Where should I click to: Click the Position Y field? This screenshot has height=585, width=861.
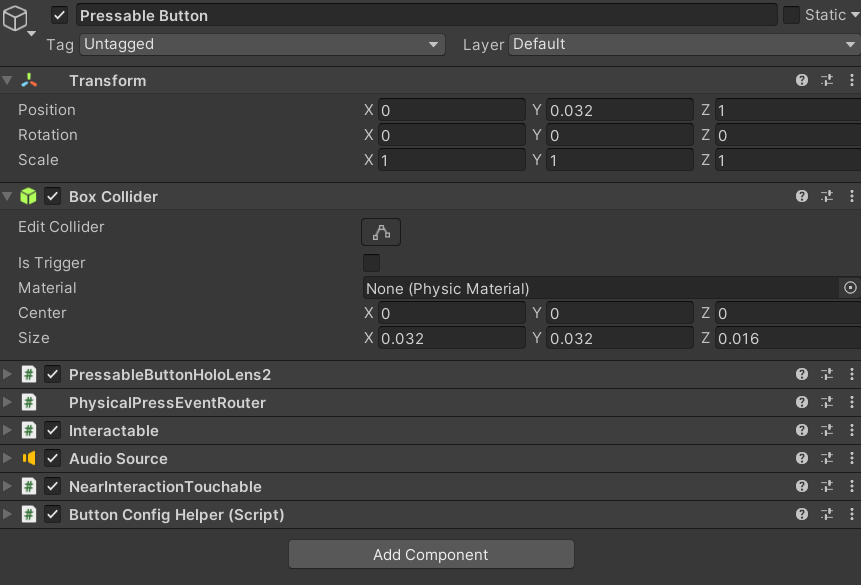click(619, 110)
